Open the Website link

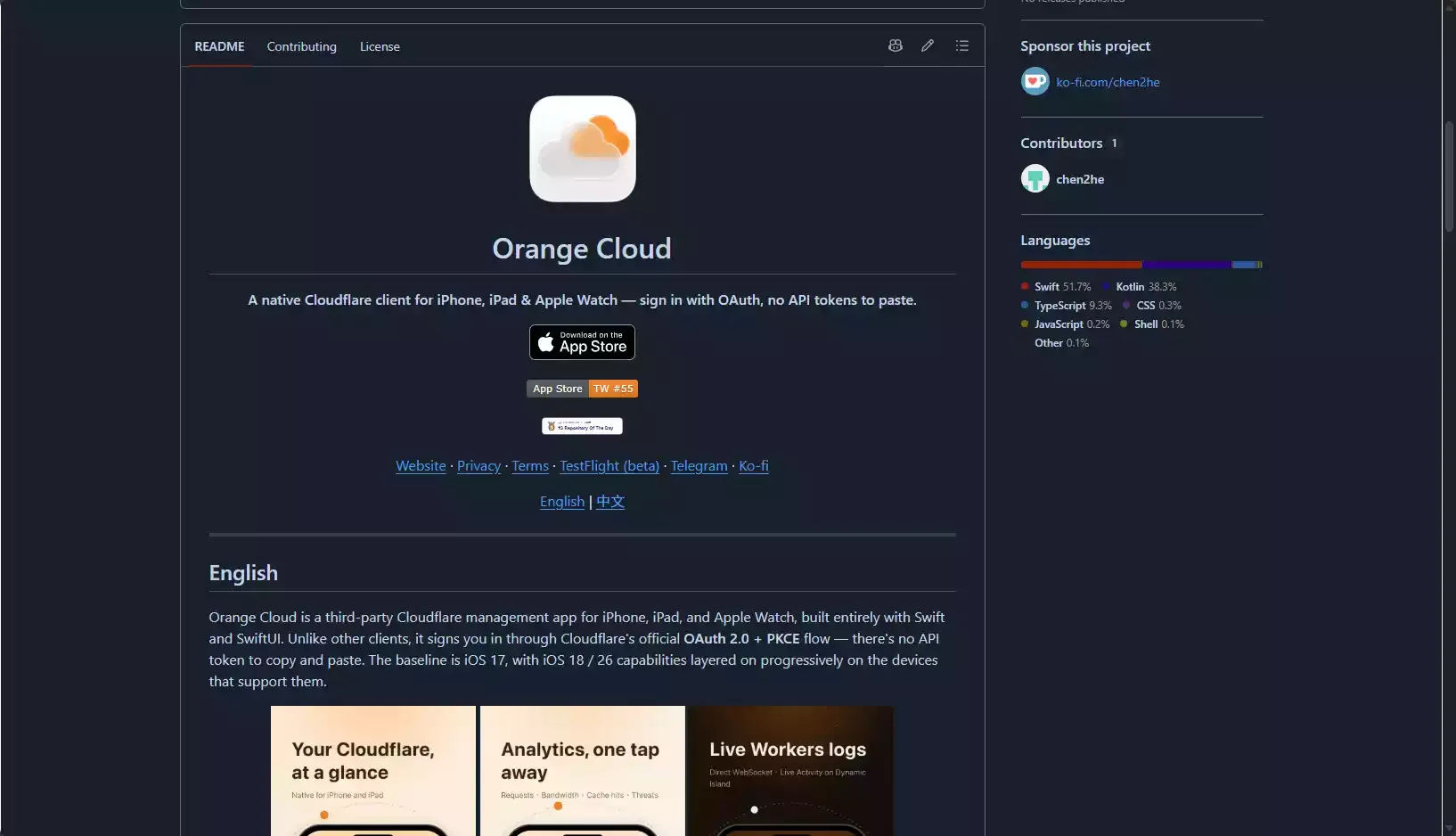click(421, 465)
